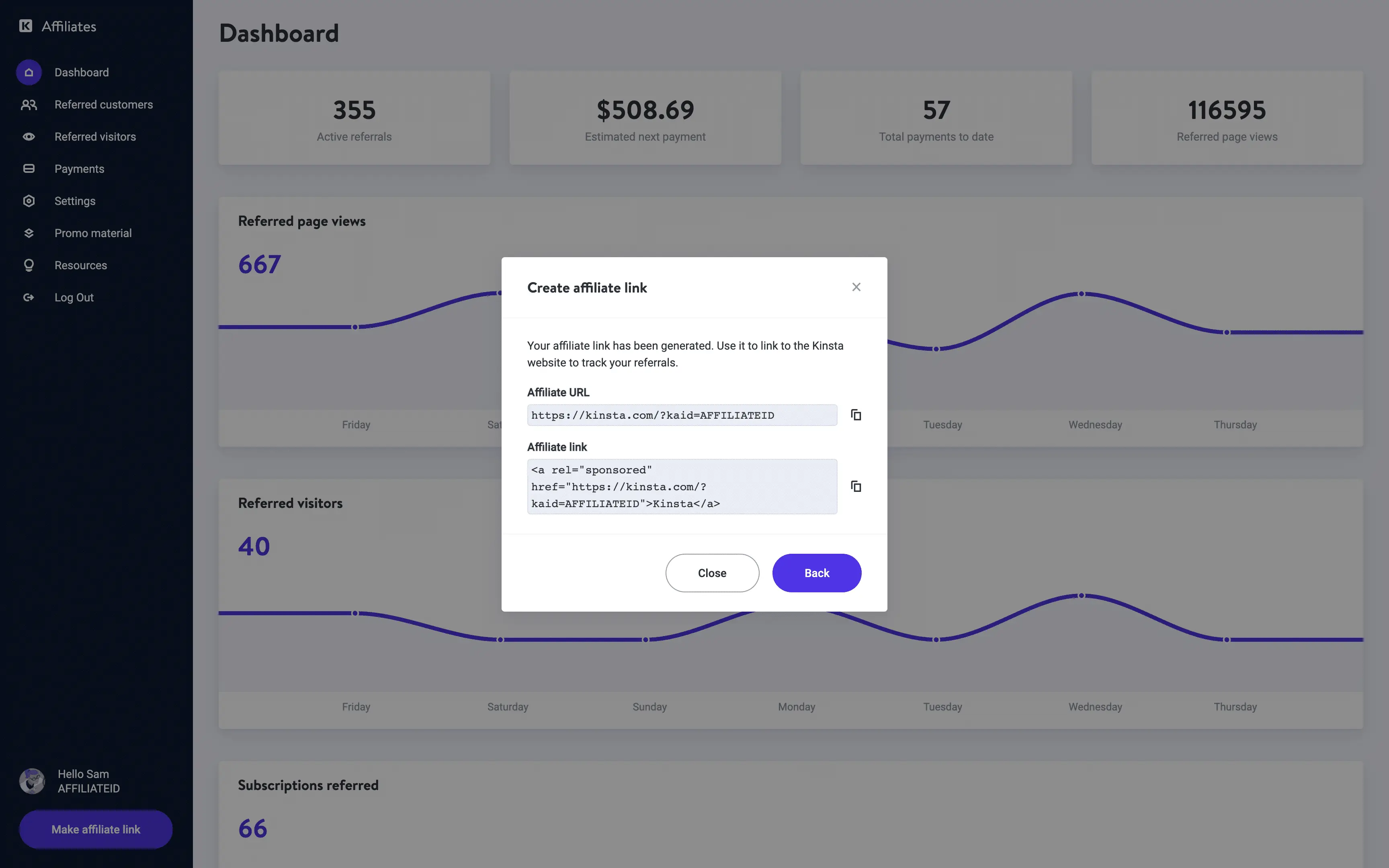Click the Promo material sidebar icon
Viewport: 1389px width, 868px height.
coord(28,233)
